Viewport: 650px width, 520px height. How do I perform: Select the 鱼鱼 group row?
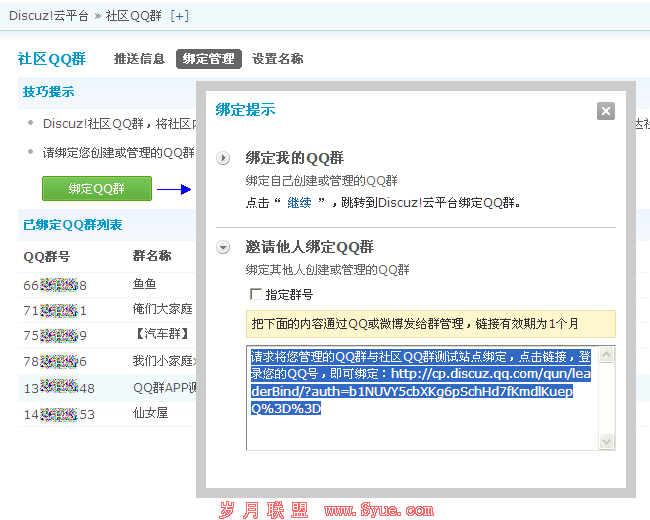(x=107, y=285)
